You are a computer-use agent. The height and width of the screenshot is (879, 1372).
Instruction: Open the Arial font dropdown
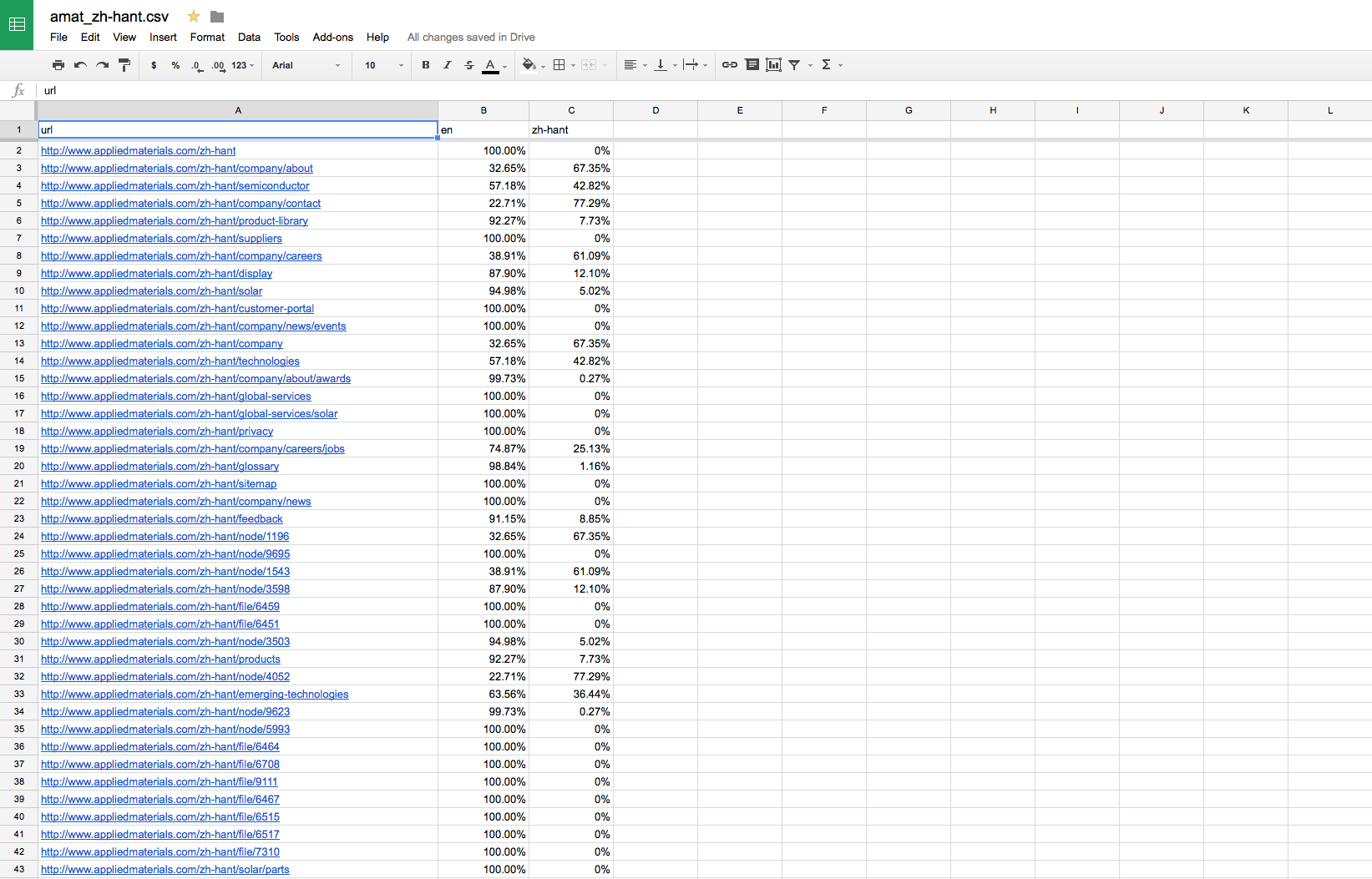pos(306,65)
